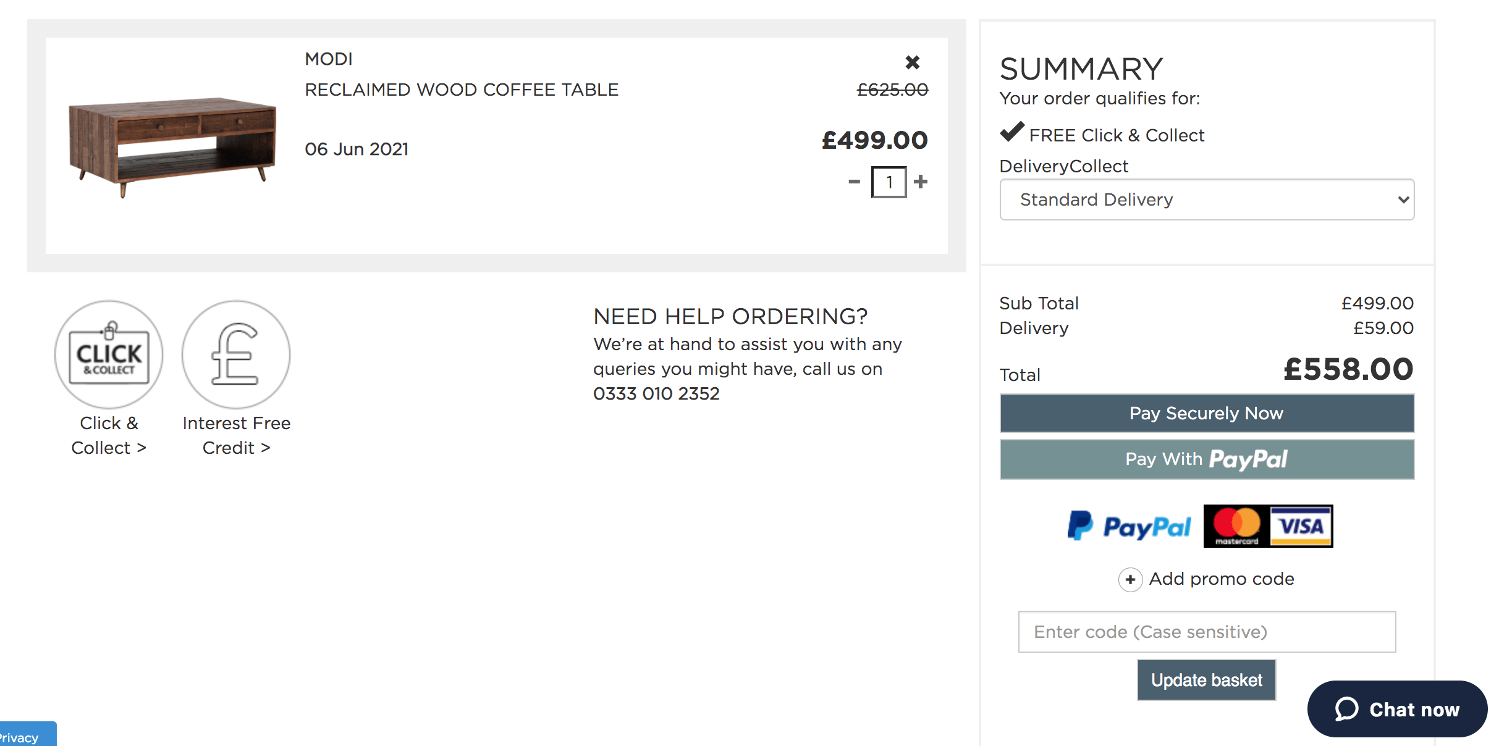Open the Standard Delivery dropdown
1500x746 pixels.
pyautogui.click(x=1206, y=199)
